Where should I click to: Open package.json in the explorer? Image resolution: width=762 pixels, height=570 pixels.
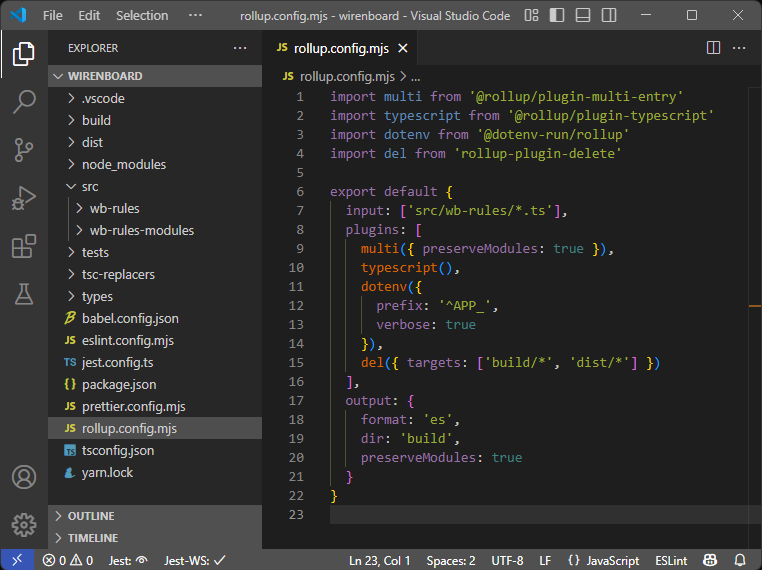(x=118, y=384)
